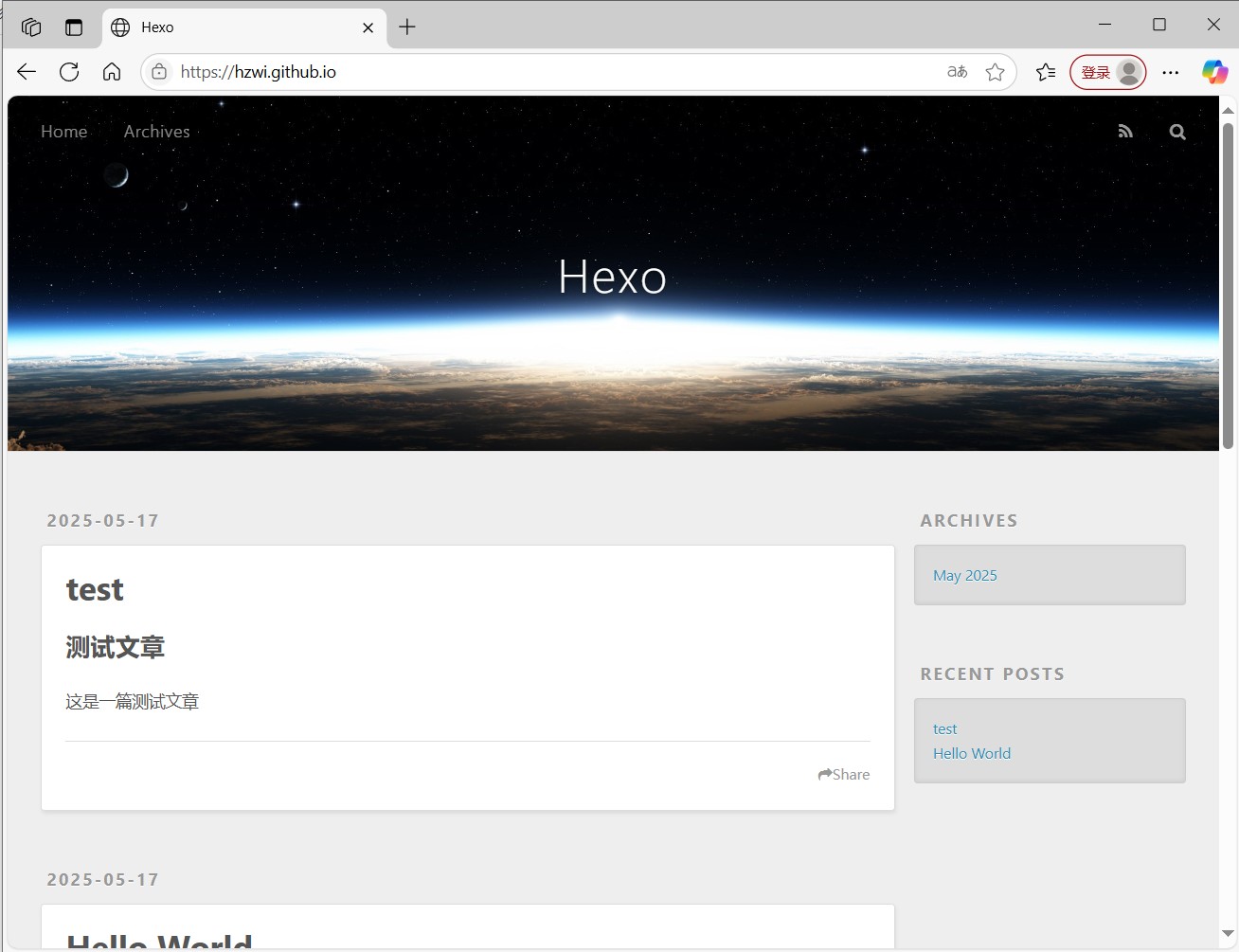
Task: Click the scrollbar up arrow
Action: coord(1228,109)
